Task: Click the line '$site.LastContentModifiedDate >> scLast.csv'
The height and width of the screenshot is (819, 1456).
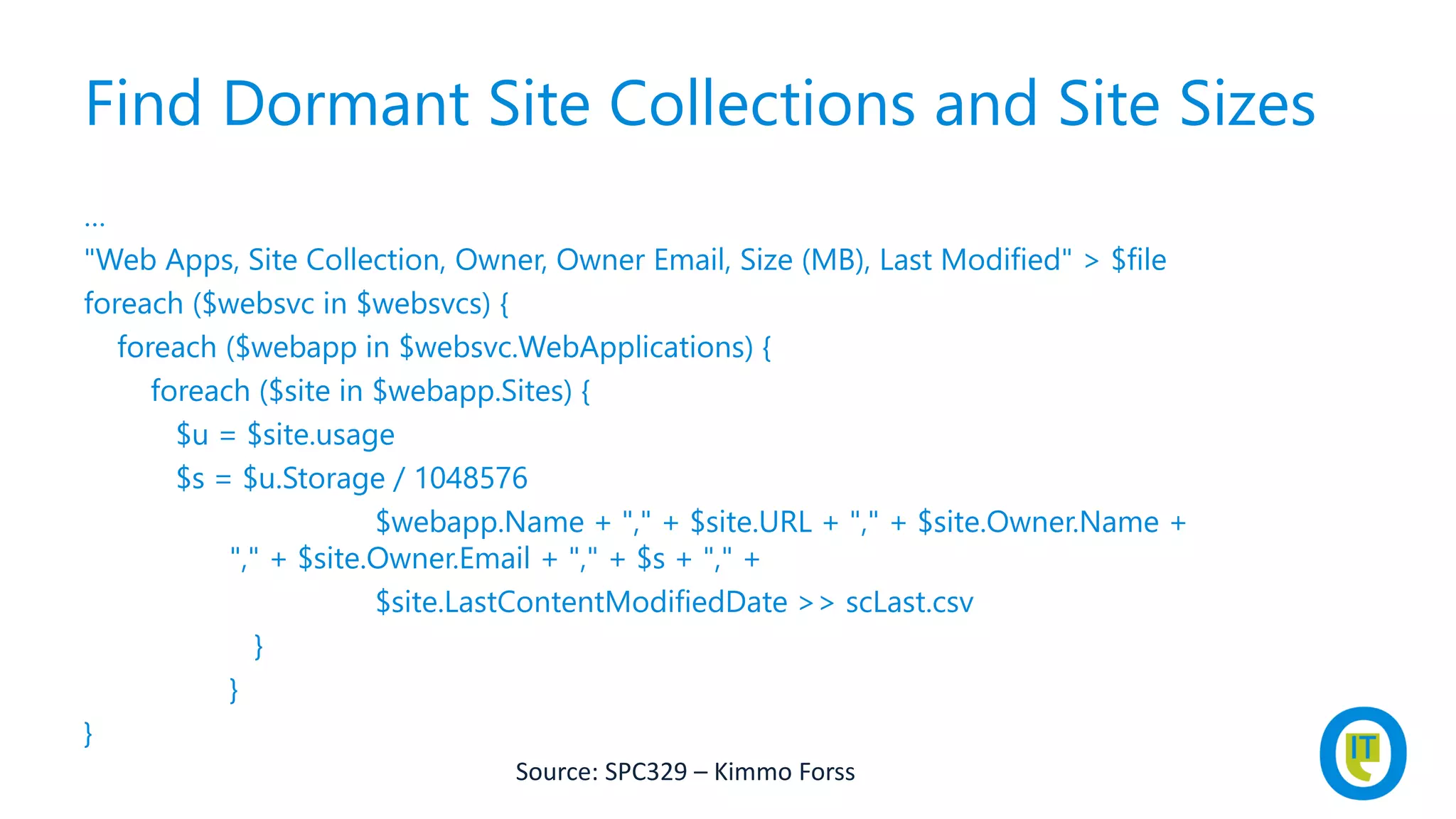Action: coord(674,602)
